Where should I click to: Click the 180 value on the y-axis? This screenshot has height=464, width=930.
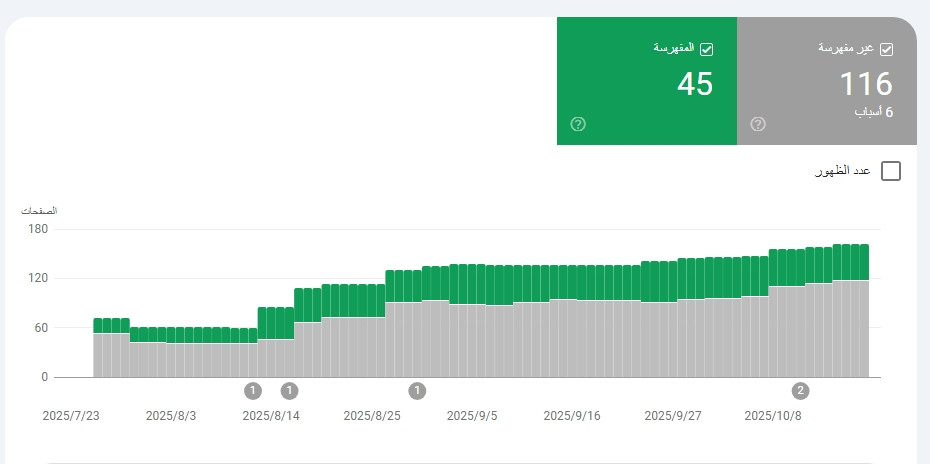(x=37, y=229)
